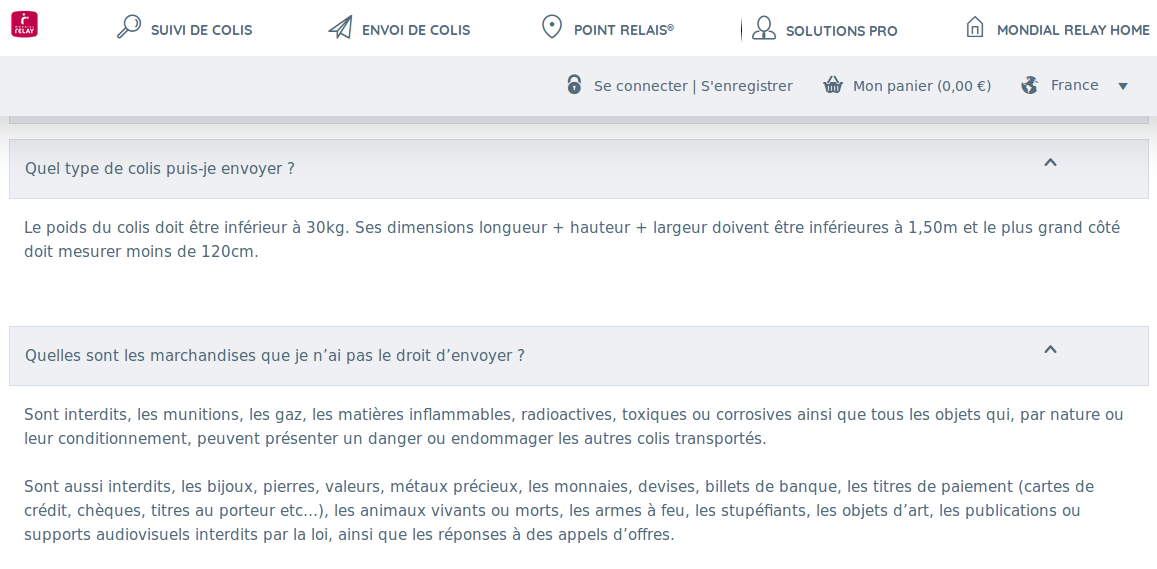Click the magnifier icon beside Suivi de colis
Image resolution: width=1157 pixels, height=569 pixels.
(x=128, y=27)
